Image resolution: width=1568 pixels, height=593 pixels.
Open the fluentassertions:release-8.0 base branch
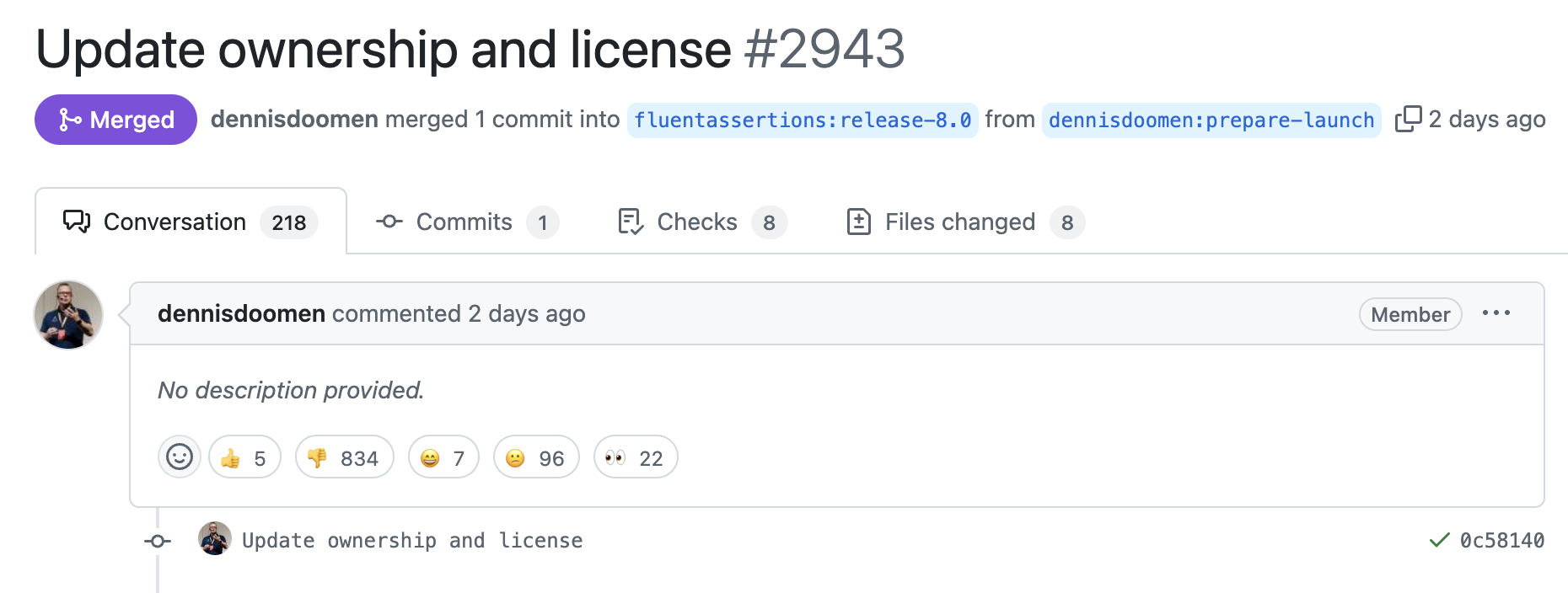[x=803, y=120]
